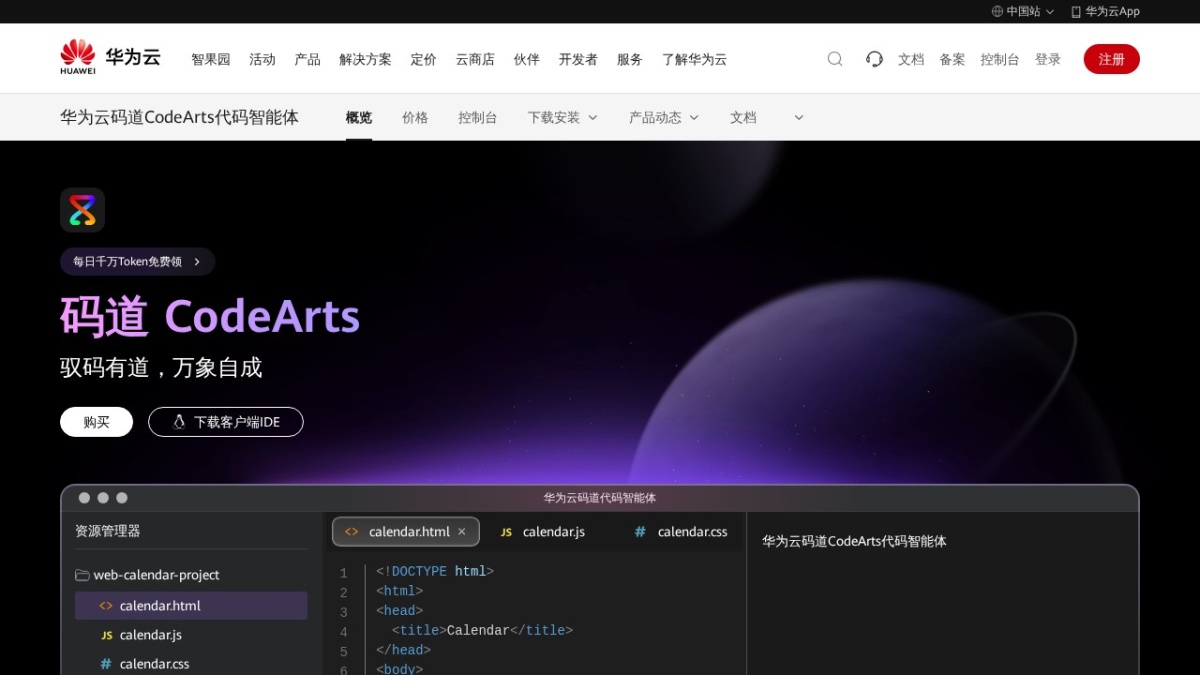1200x675 pixels.
Task: Click the 华为云码道CodeArts代码智能体 page title
Action: point(179,117)
